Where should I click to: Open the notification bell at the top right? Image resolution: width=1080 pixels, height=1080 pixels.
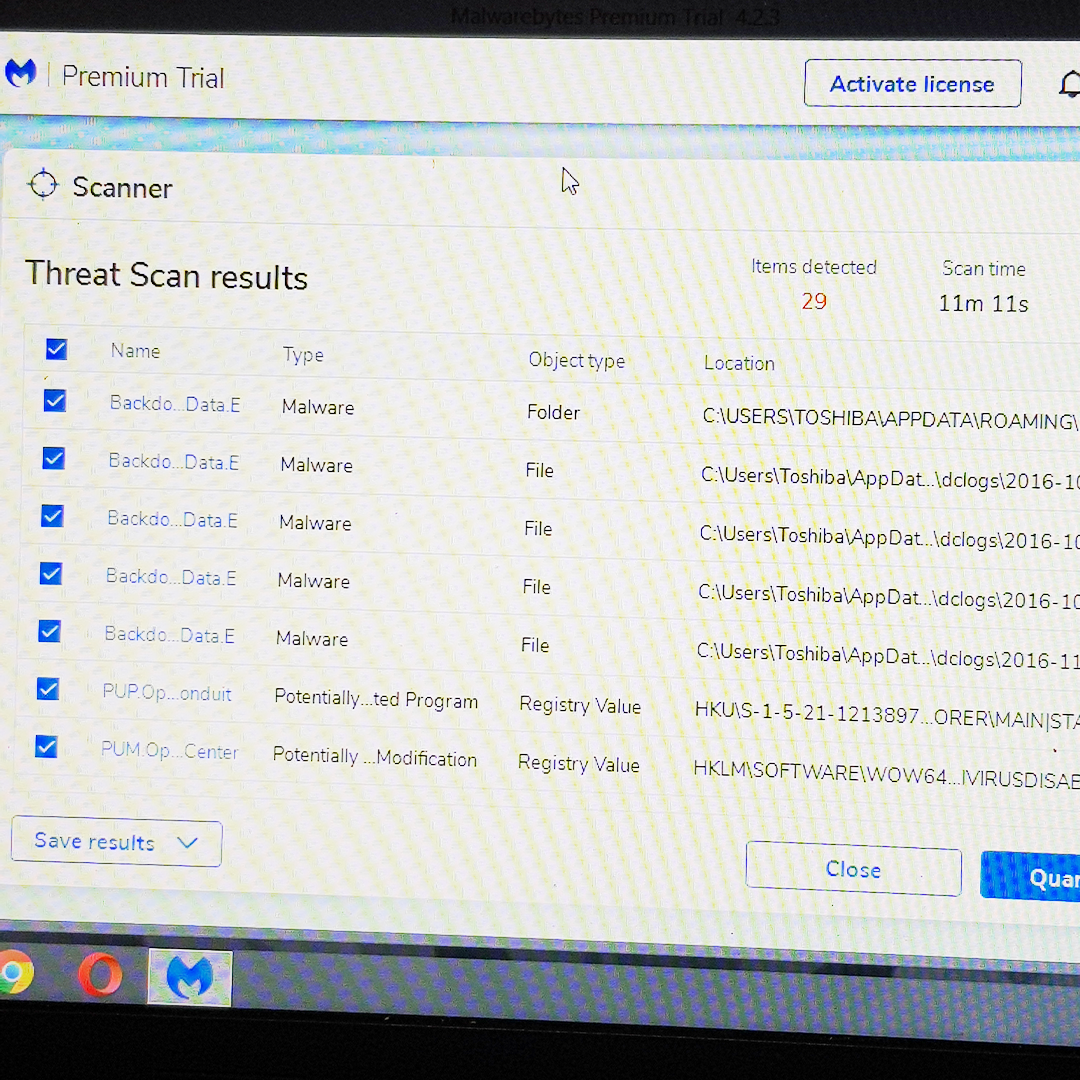1071,85
